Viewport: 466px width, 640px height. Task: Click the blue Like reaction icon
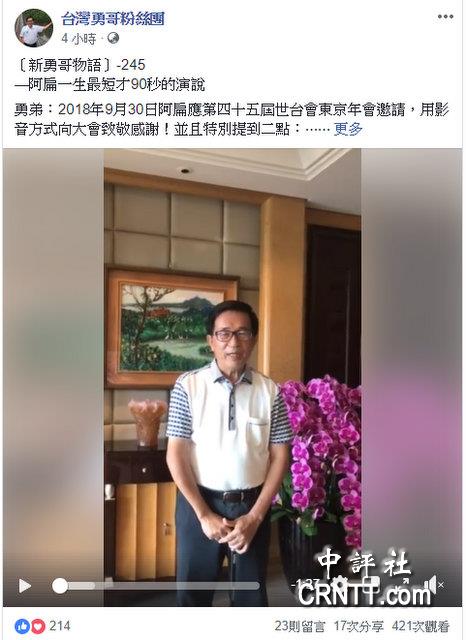click(x=22, y=626)
